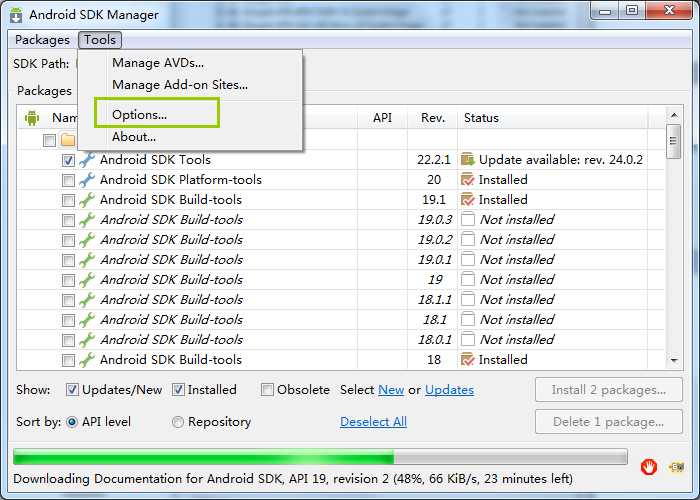The image size is (700, 500).
Task: Enable the Obsolete show filter
Action: (267, 390)
